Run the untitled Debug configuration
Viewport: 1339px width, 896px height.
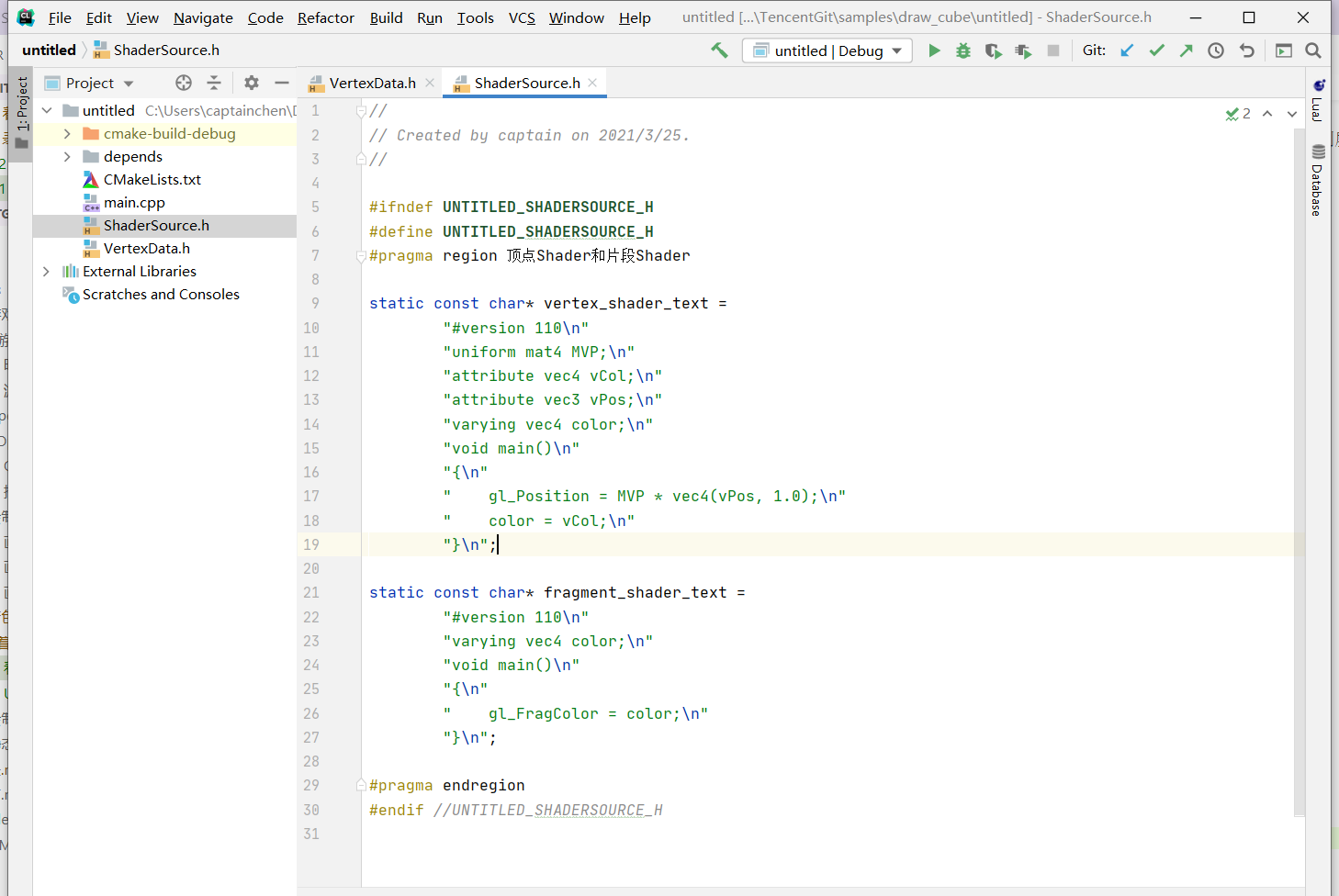pos(934,50)
